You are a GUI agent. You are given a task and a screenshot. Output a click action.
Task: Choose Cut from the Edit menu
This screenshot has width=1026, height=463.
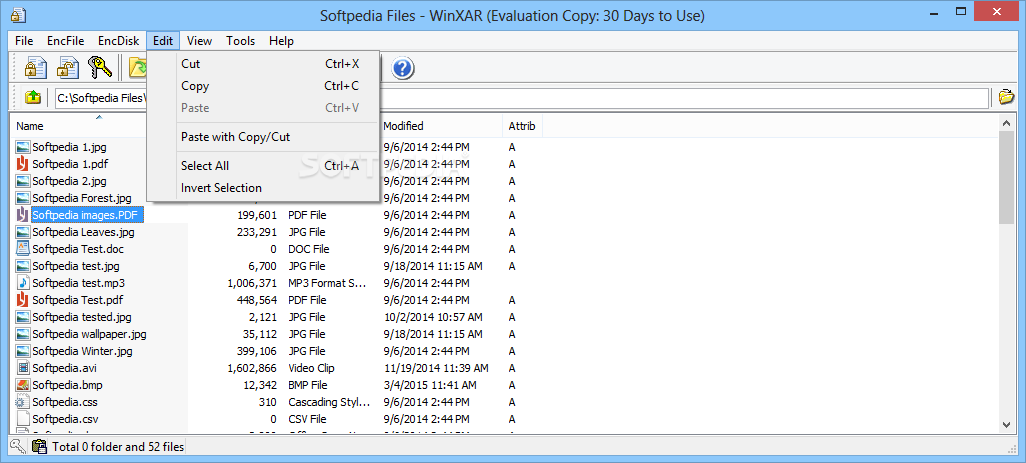pyautogui.click(x=263, y=64)
